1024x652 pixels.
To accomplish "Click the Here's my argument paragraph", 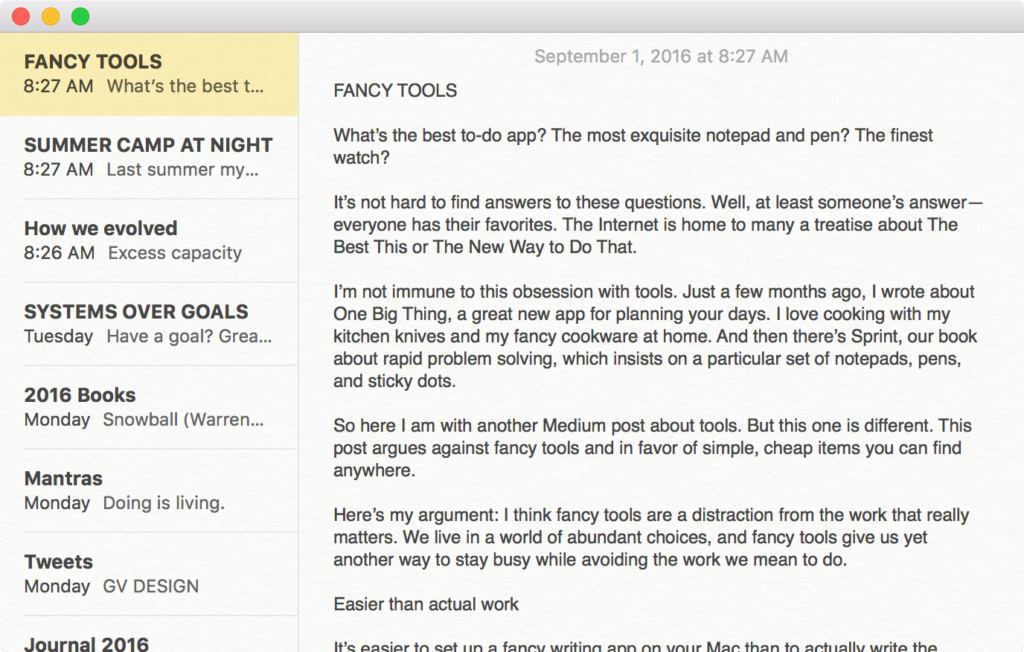I will pos(651,538).
